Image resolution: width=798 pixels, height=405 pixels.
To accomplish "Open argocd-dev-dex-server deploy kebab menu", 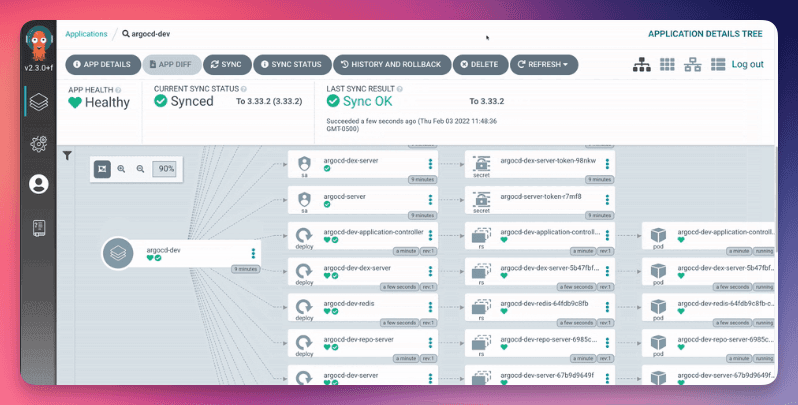I will tap(430, 271).
